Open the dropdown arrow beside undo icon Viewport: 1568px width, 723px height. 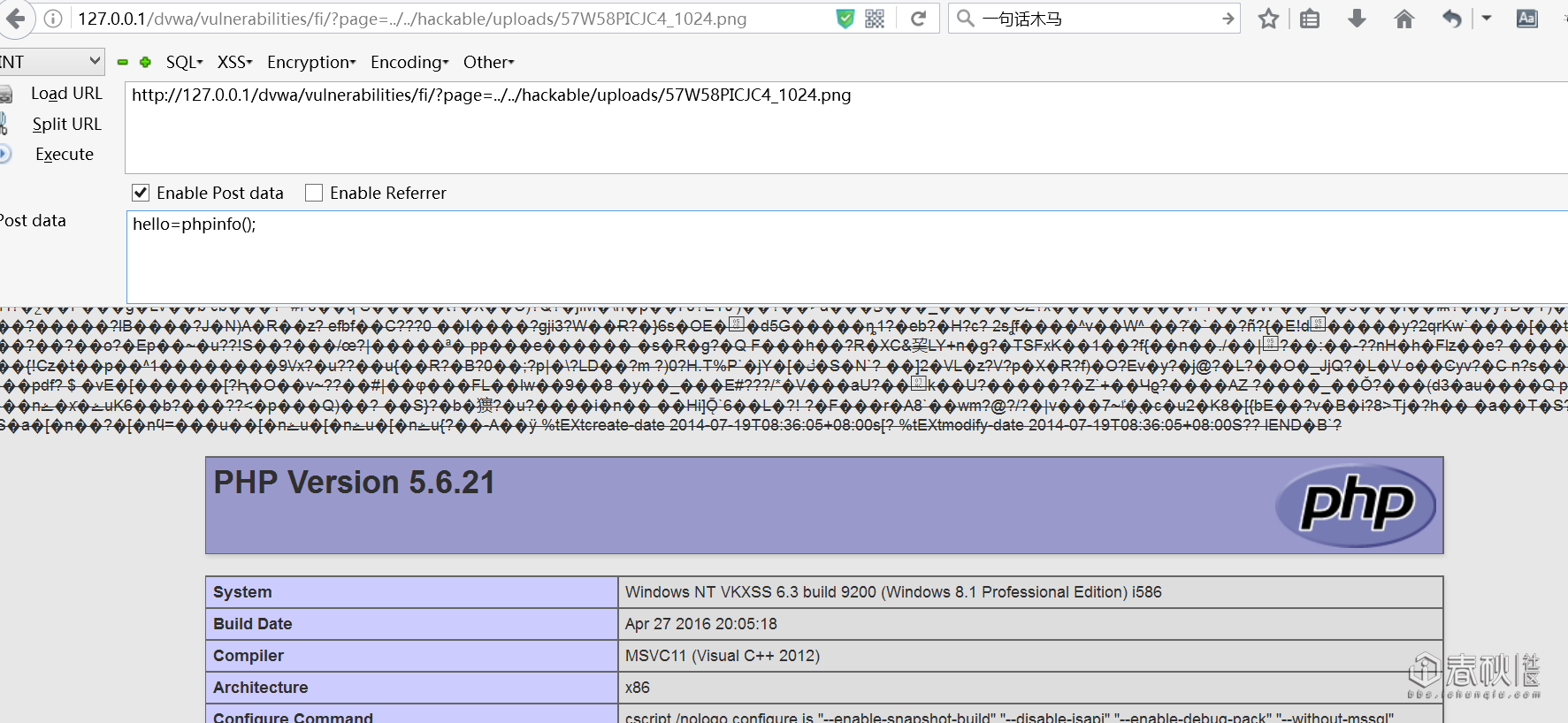(x=1487, y=19)
